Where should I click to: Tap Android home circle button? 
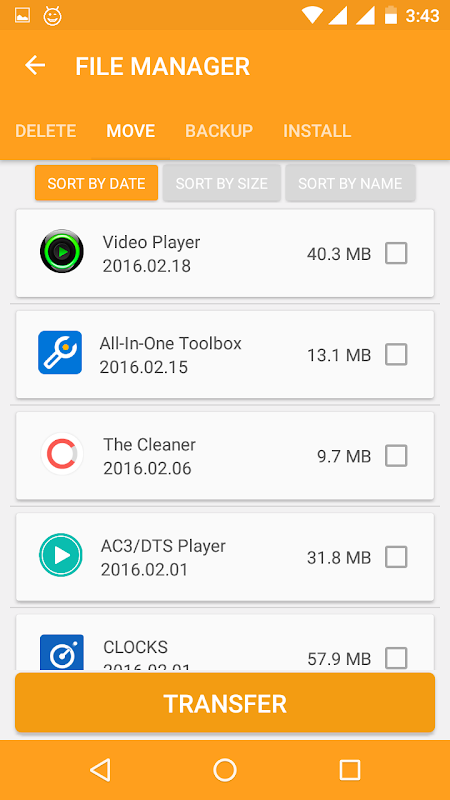pyautogui.click(x=225, y=770)
